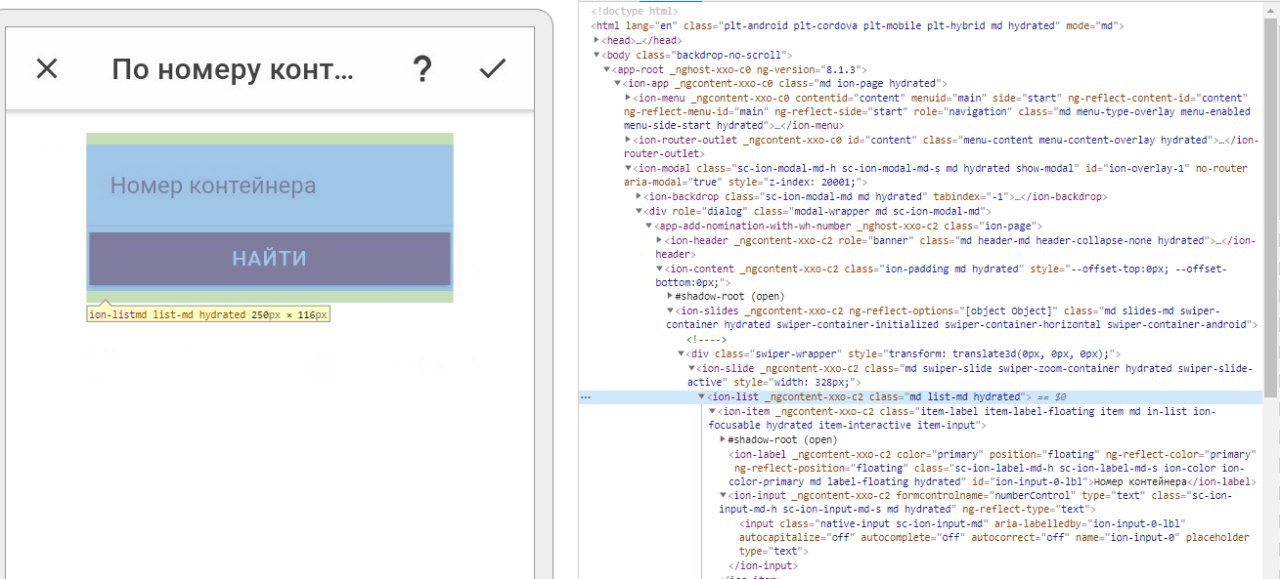Viewport: 1280px width, 579px height.
Task: Collapse the div swiper-wrapper node
Action: [x=681, y=354]
